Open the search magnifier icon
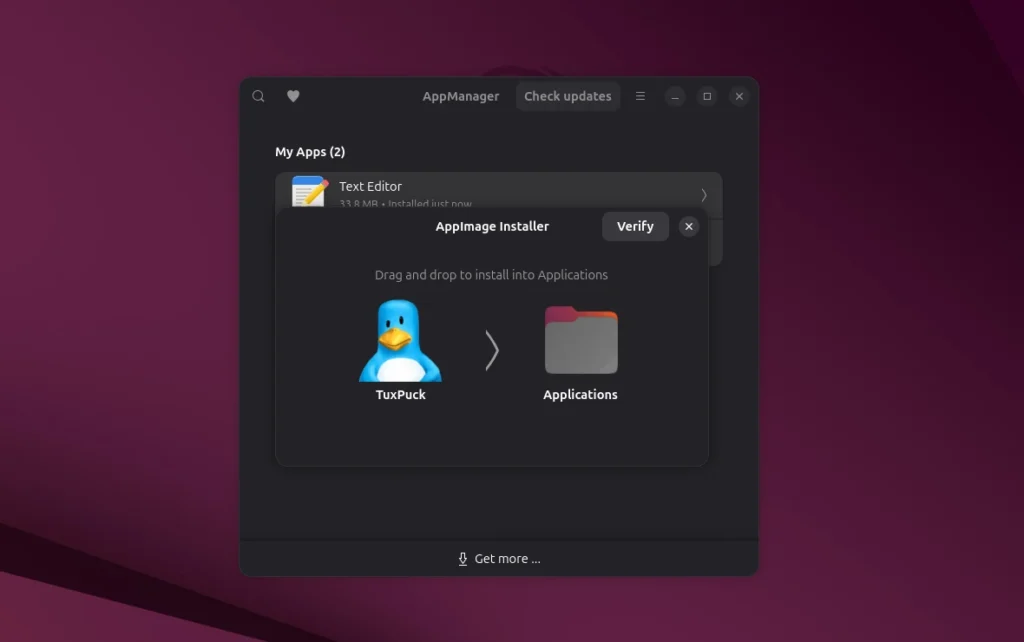The image size is (1024, 642). point(258,96)
